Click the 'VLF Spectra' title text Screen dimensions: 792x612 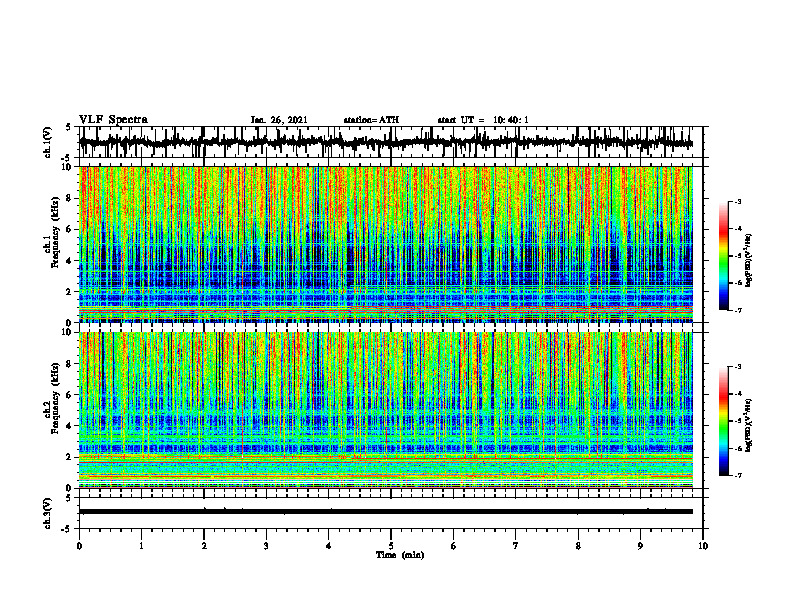(113, 120)
